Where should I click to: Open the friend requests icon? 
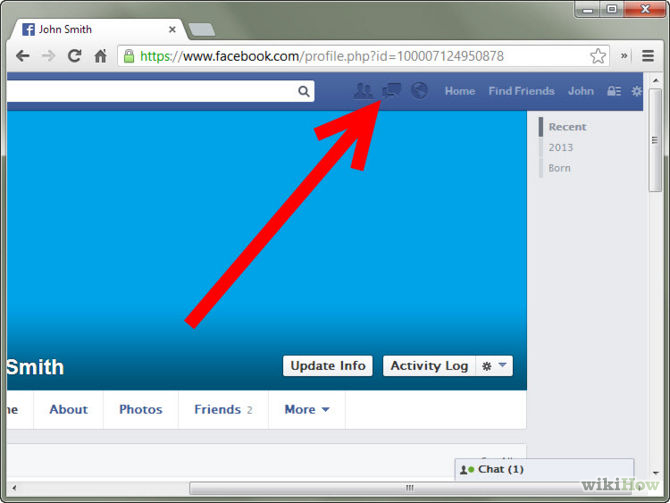363,91
